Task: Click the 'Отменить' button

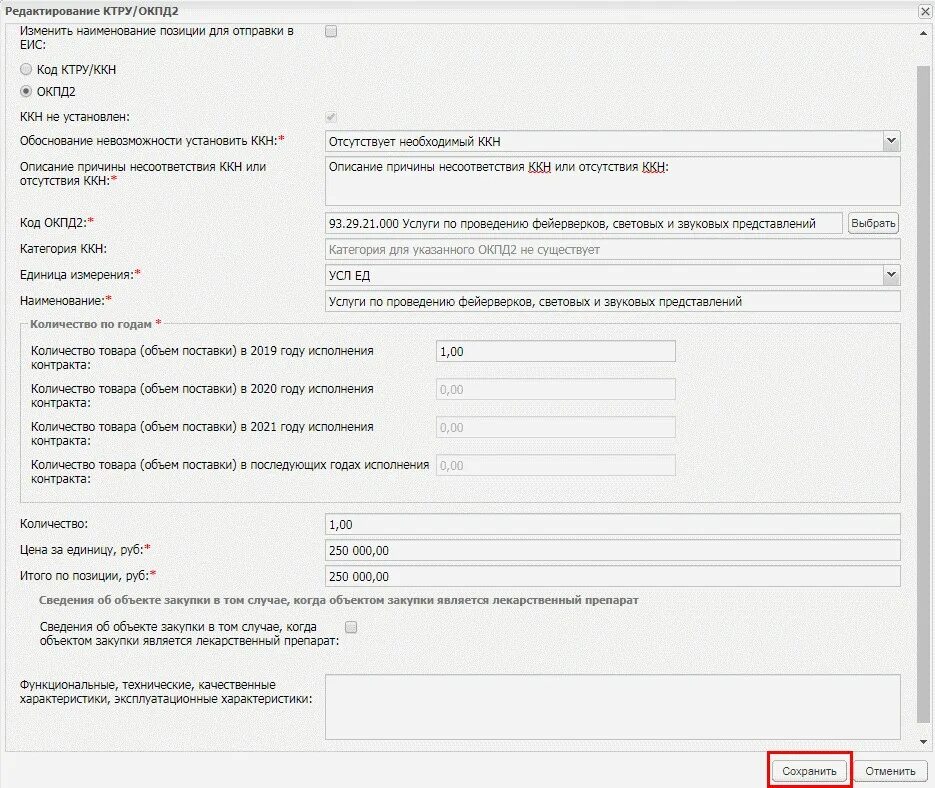Action: (890, 771)
